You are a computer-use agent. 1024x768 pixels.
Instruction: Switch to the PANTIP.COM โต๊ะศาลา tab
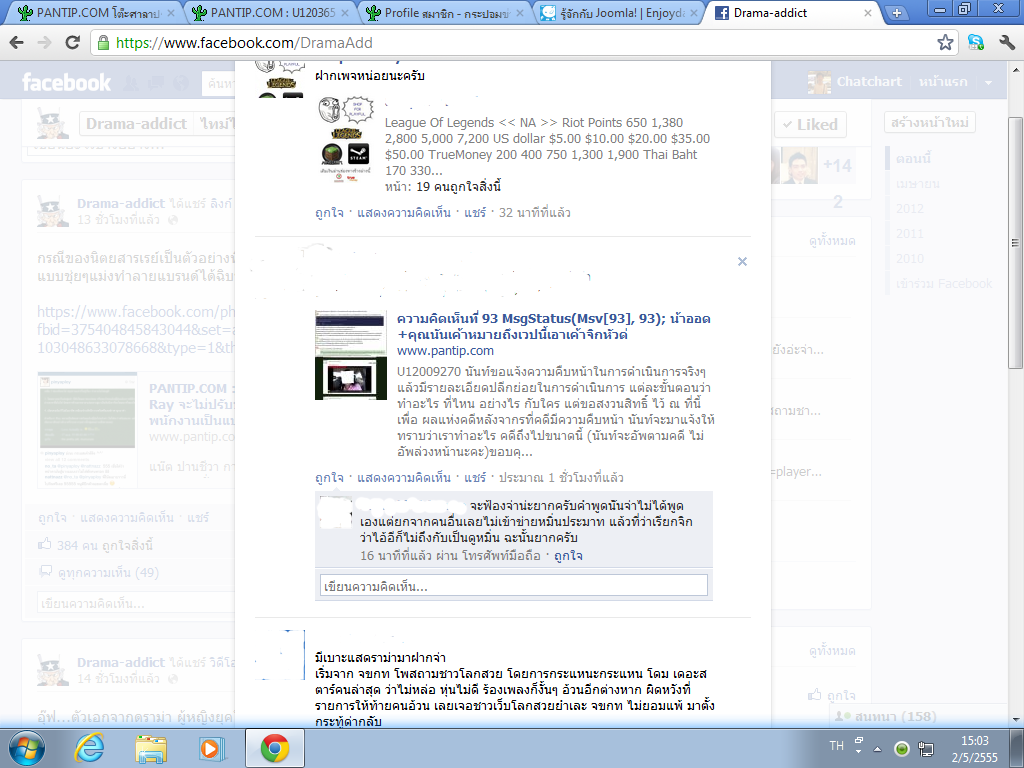coord(97,12)
